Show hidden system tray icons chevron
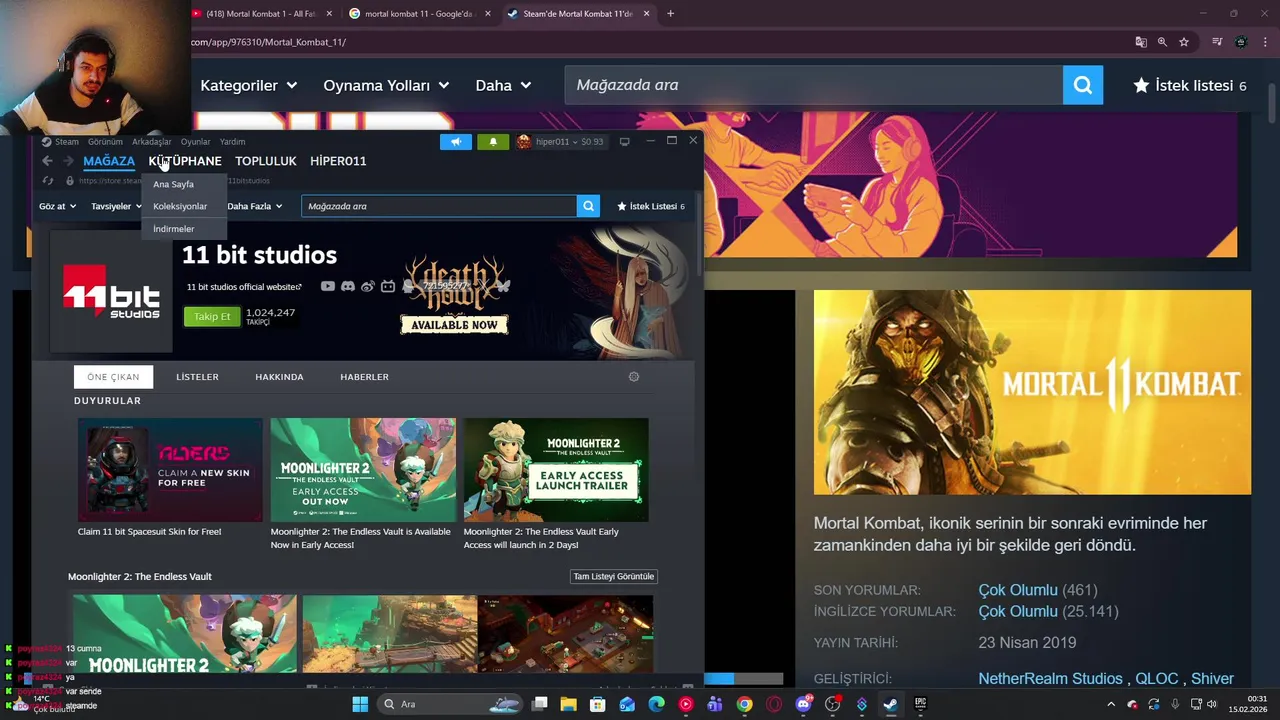Viewport: 1280px width, 720px height. (1110, 704)
